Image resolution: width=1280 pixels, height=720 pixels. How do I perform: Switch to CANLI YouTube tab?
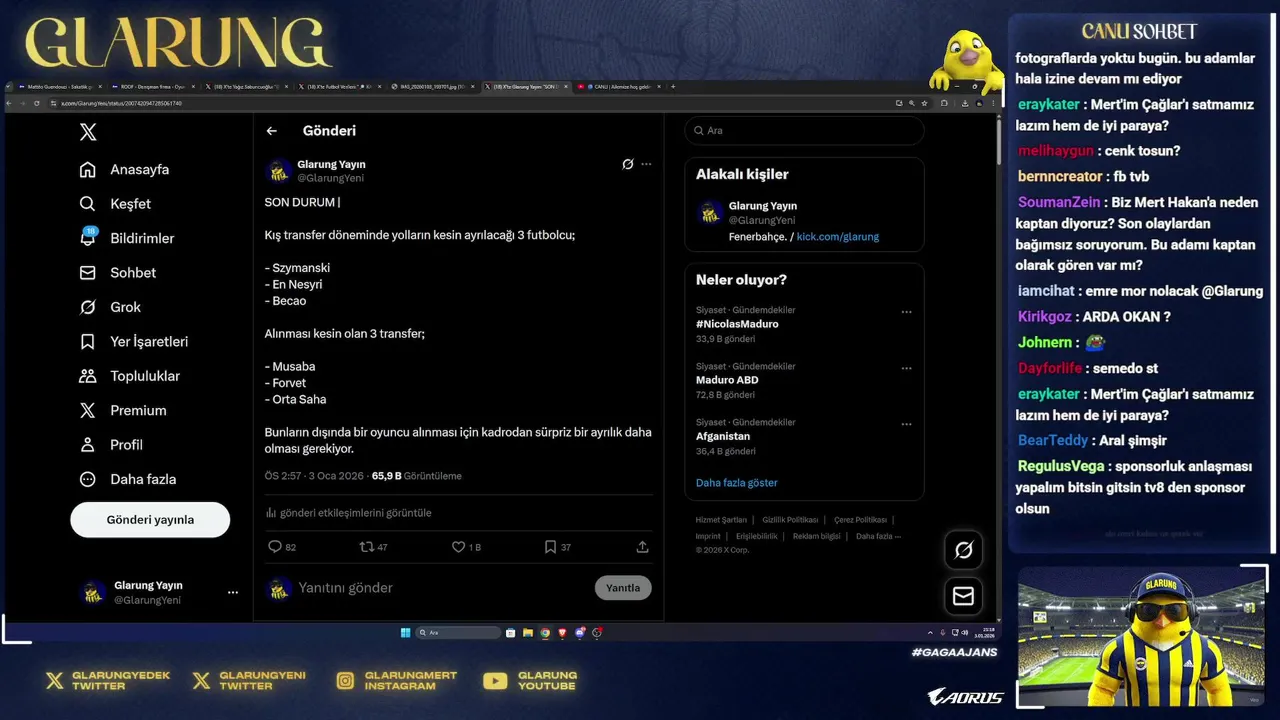click(620, 87)
